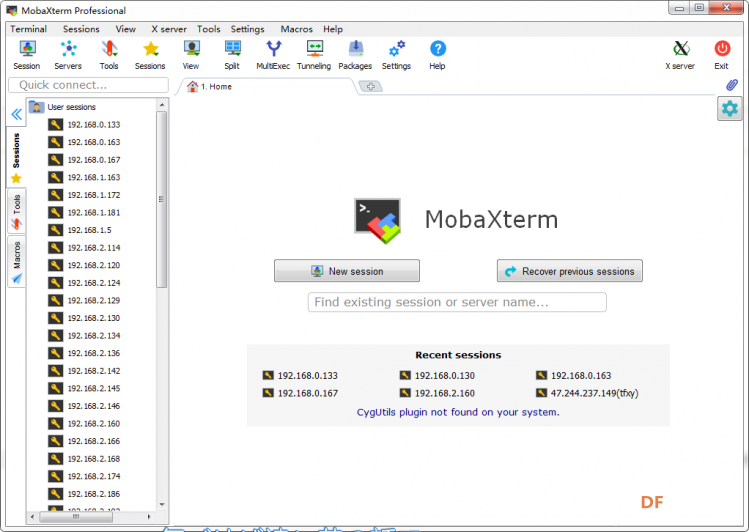
Task: Open recent session 192.168.0.130
Action: pos(437,376)
